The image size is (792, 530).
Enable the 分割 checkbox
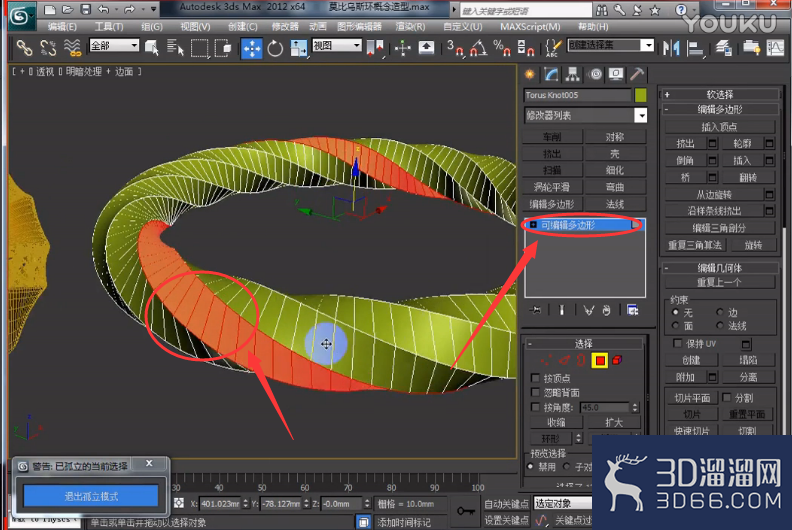[x=727, y=398]
